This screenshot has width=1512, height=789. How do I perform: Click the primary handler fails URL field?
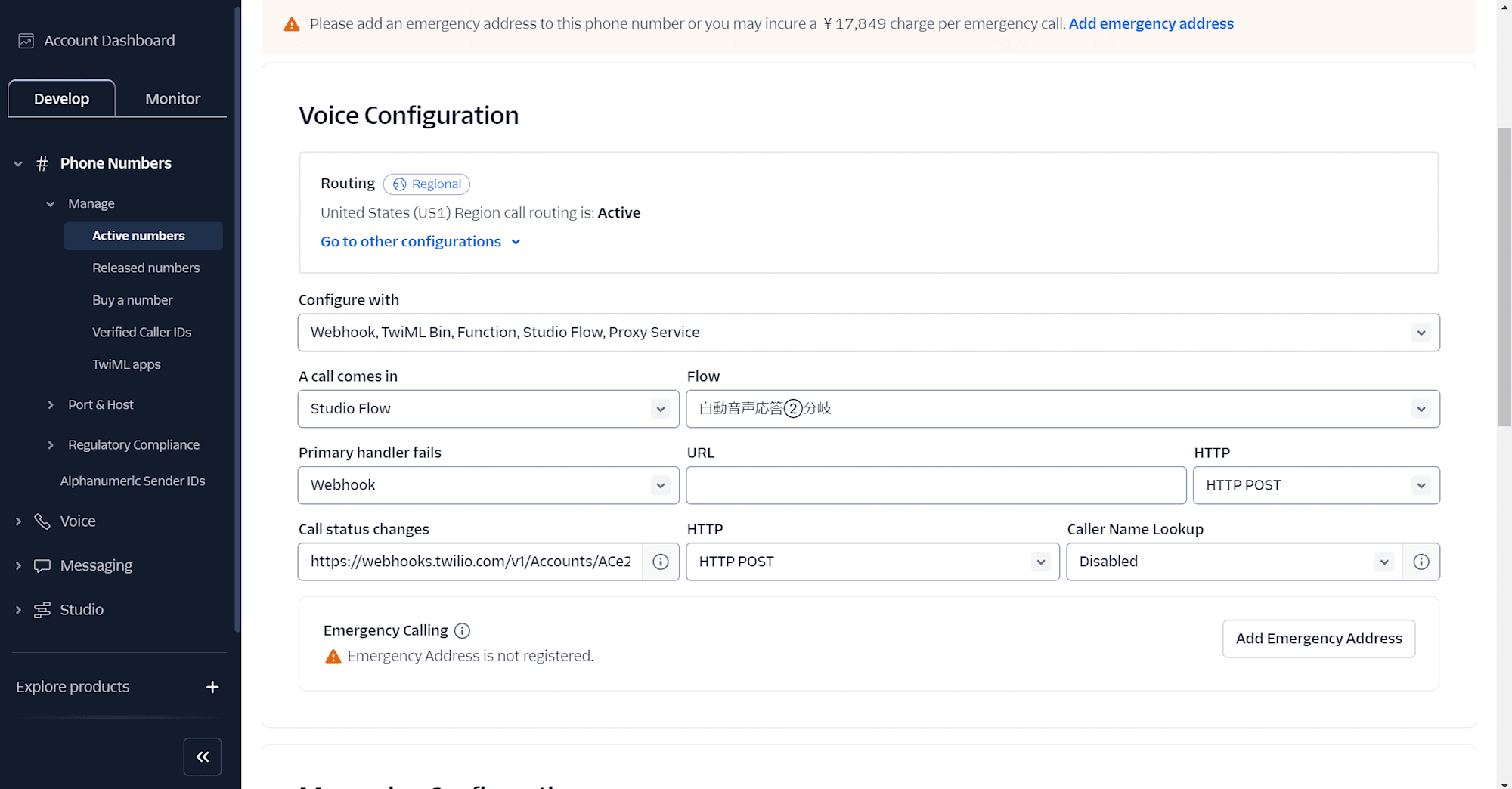(936, 485)
